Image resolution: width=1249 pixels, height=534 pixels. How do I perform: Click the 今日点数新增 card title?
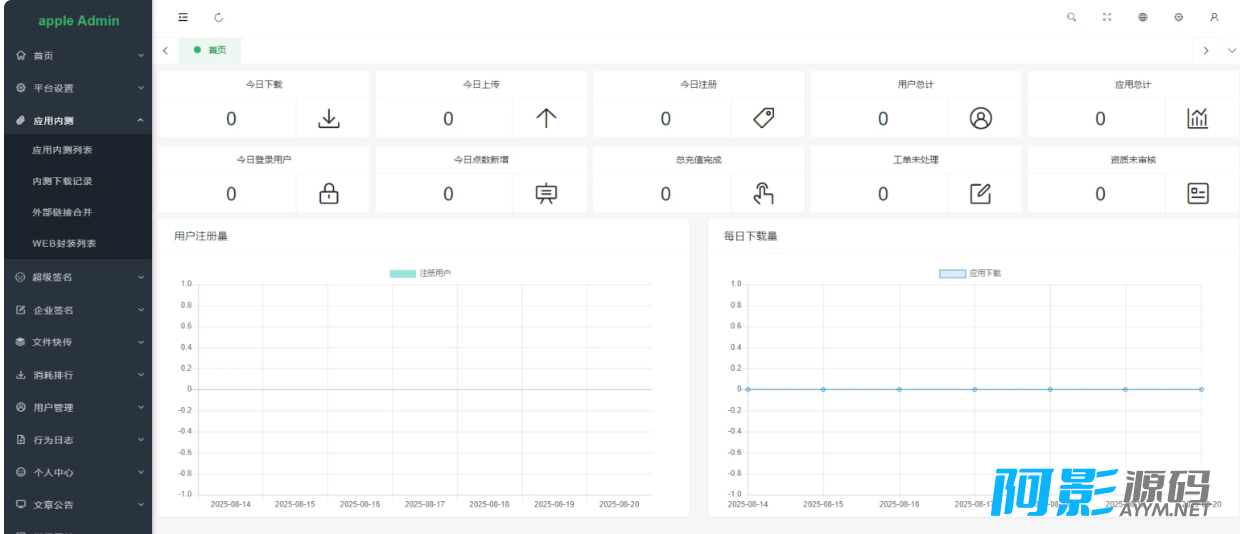[x=481, y=160]
